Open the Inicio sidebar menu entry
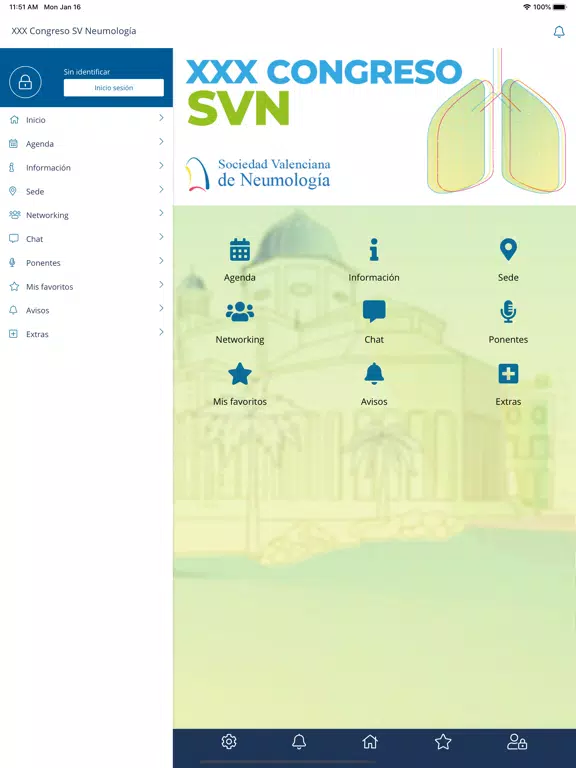Image resolution: width=576 pixels, height=768 pixels. (x=86, y=120)
